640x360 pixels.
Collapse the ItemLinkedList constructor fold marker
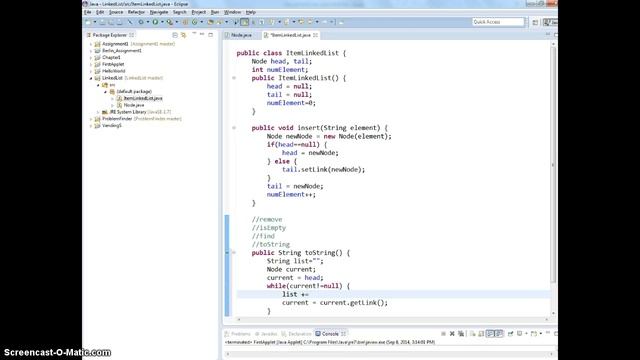click(234, 78)
